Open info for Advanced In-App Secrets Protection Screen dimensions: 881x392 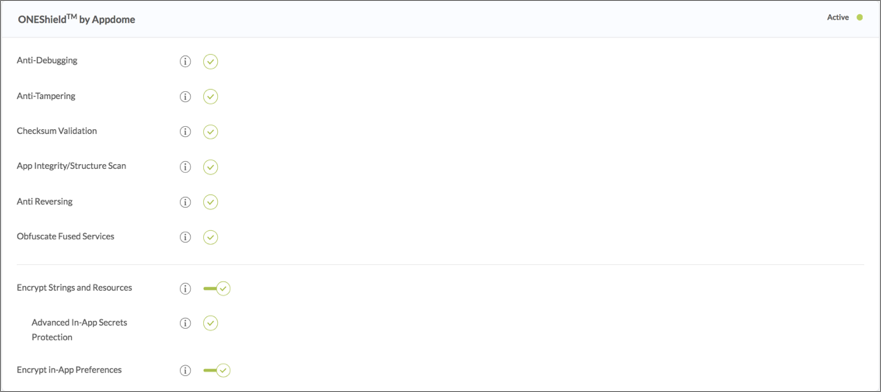[185, 323]
